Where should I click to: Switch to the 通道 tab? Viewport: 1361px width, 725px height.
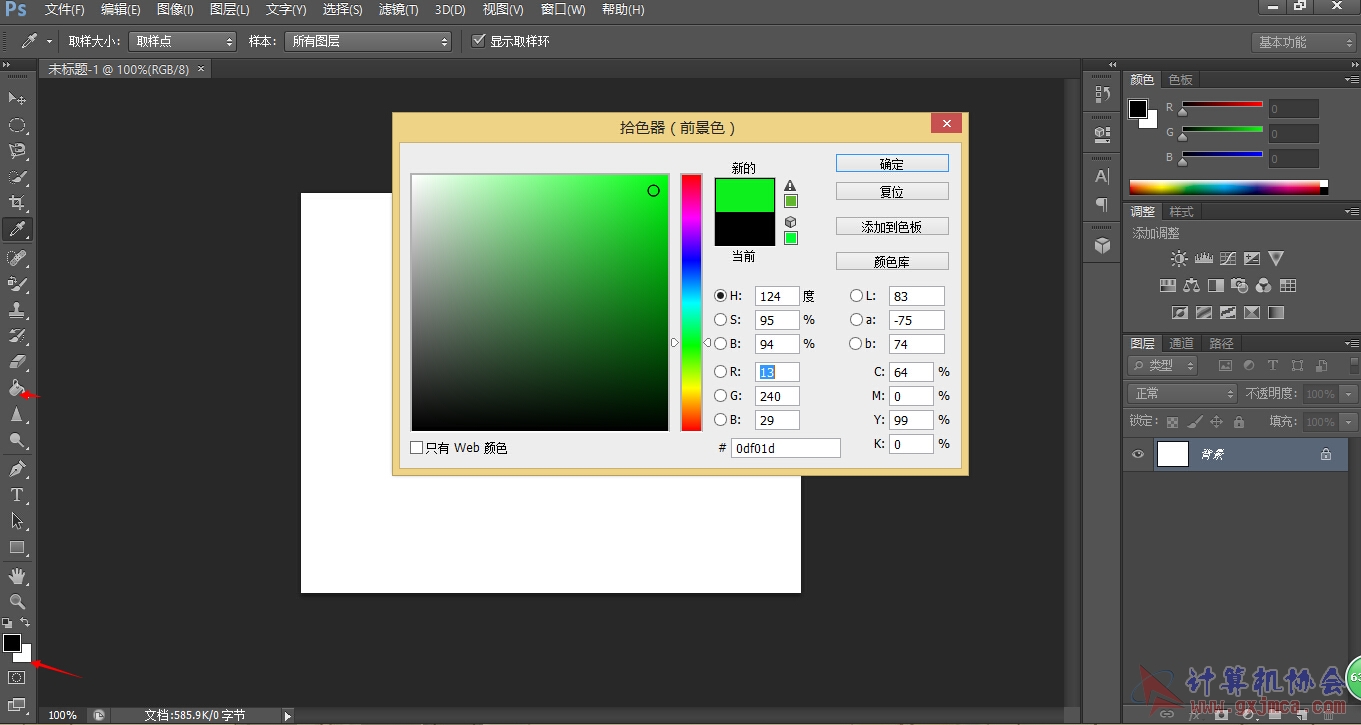1182,343
